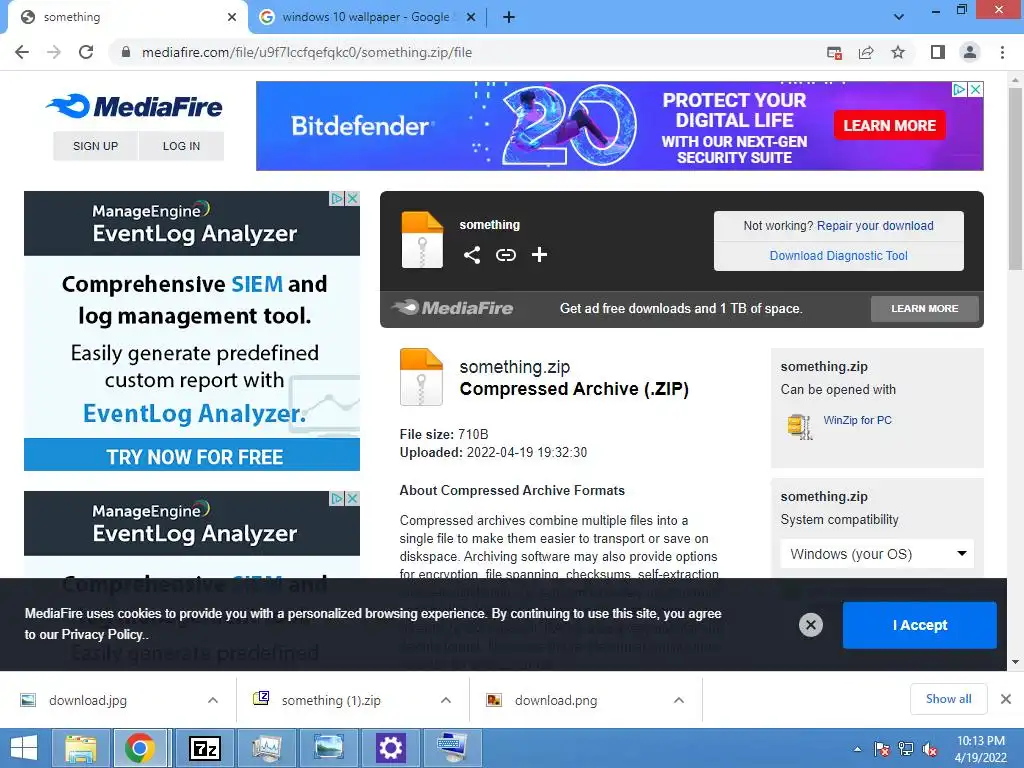Click the plus icon to save file to MediaFire
The height and width of the screenshot is (768, 1024).
click(x=539, y=255)
